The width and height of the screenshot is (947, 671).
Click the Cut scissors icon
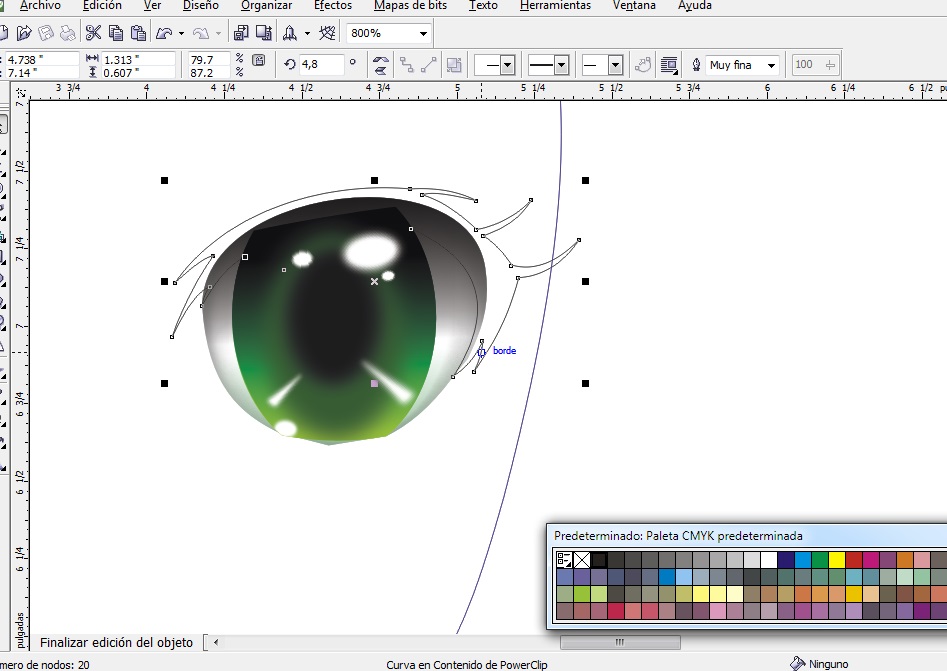[93, 33]
